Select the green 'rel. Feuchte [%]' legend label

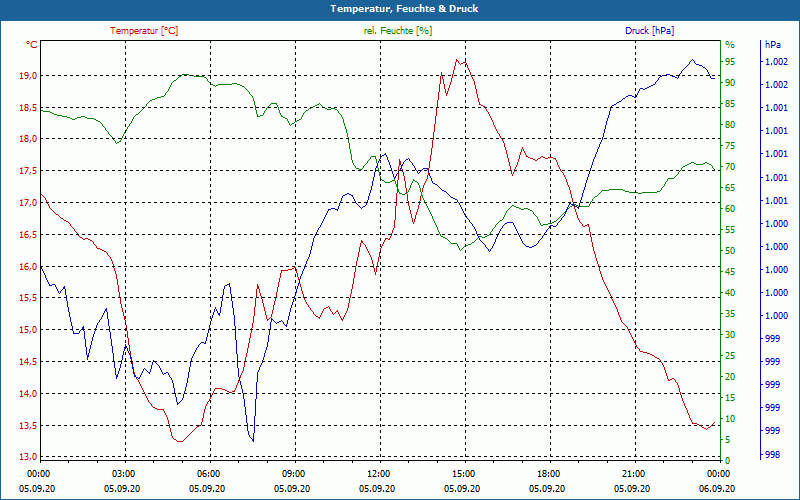pos(397,31)
